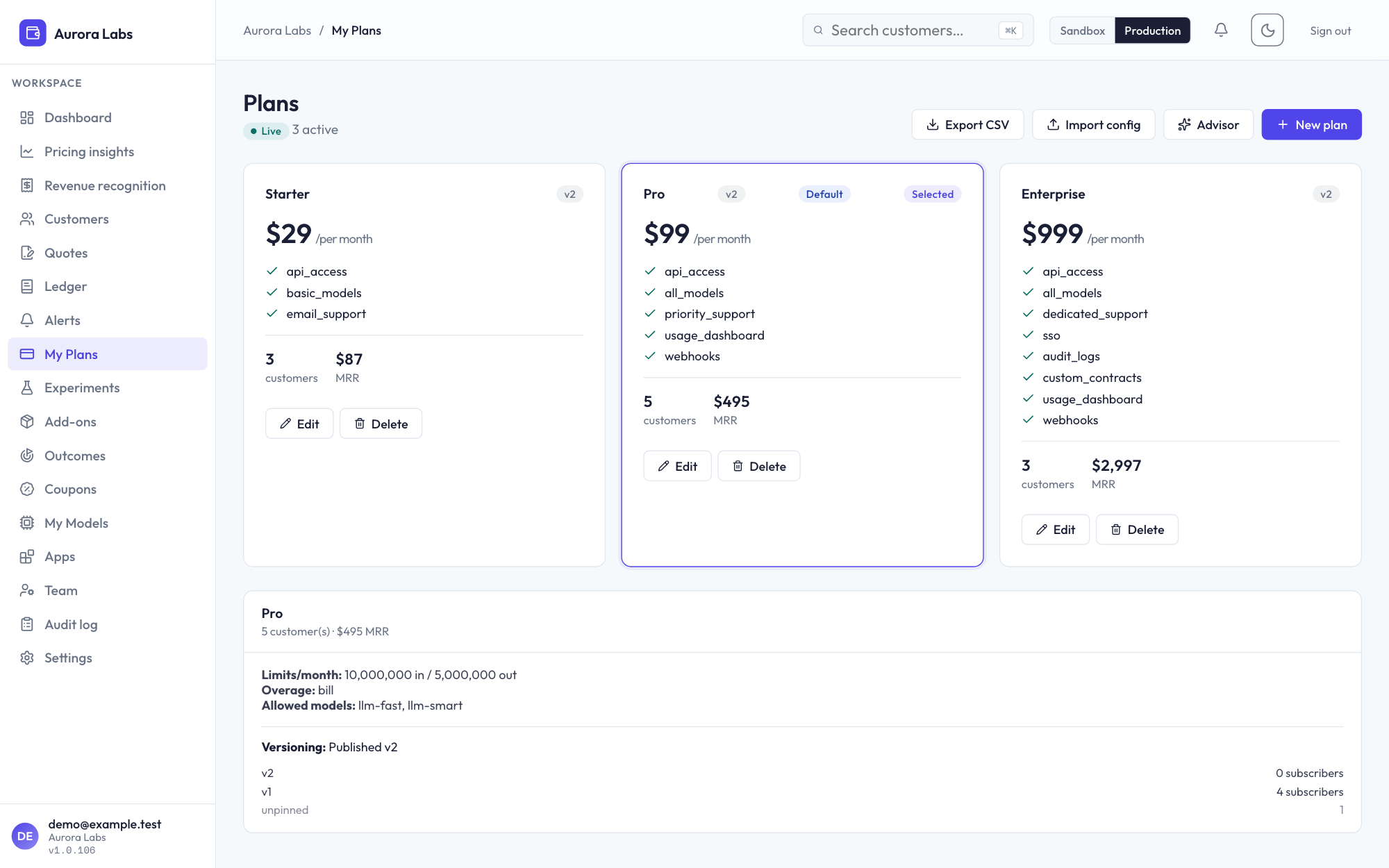Click the Coupons percent icon
The height and width of the screenshot is (868, 1389).
pos(27,489)
